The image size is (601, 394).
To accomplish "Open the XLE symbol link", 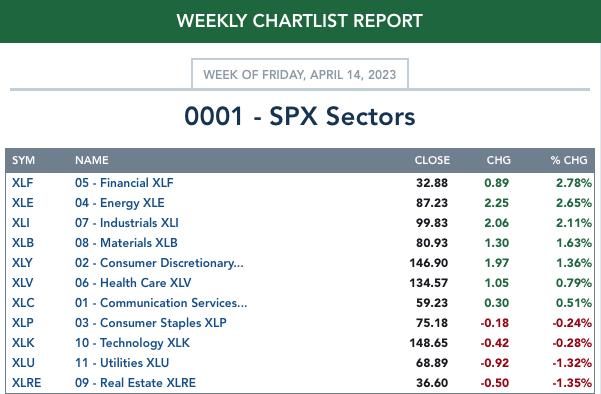I will point(23,203).
